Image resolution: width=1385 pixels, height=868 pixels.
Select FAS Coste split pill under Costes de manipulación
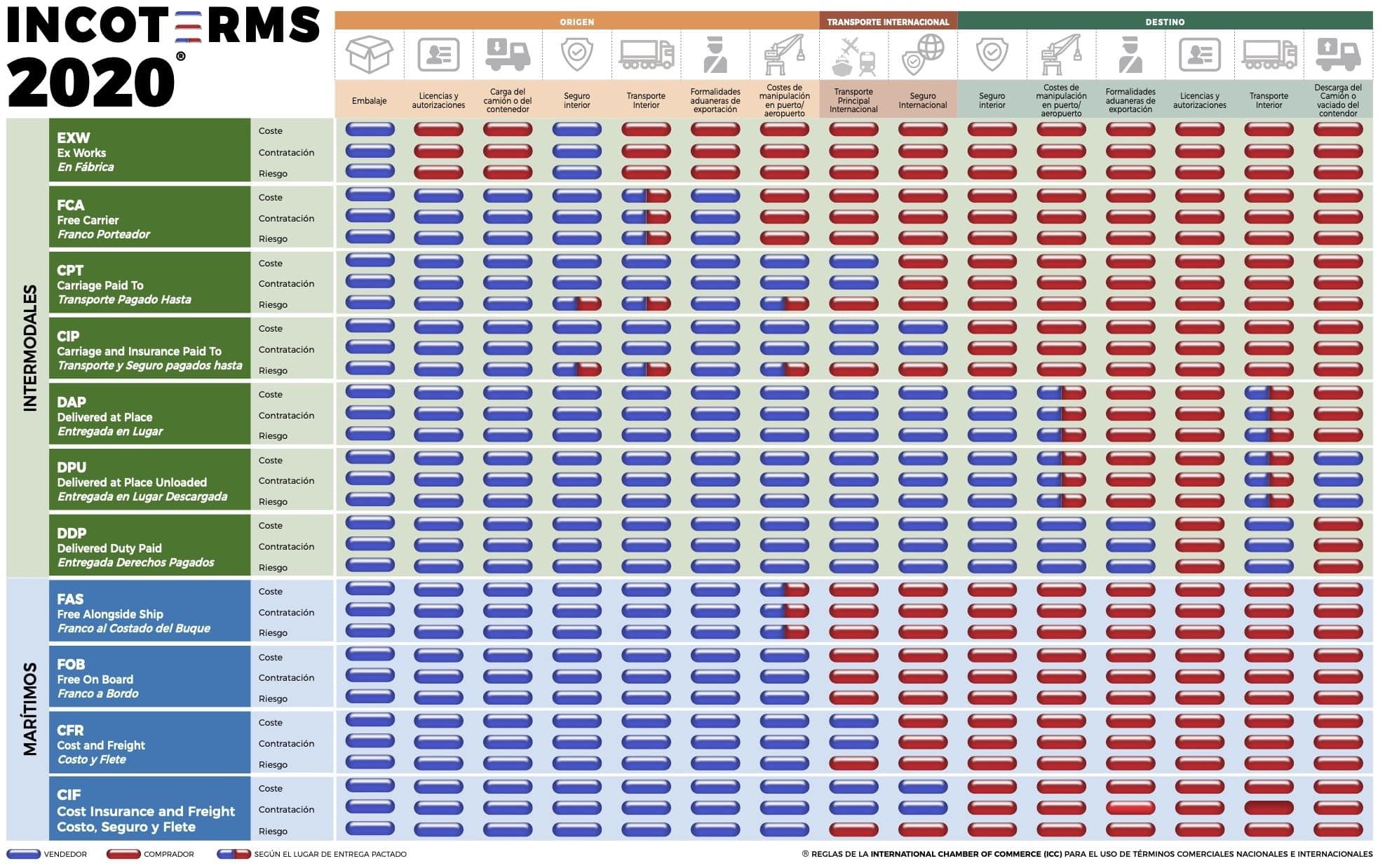pyautogui.click(x=784, y=590)
